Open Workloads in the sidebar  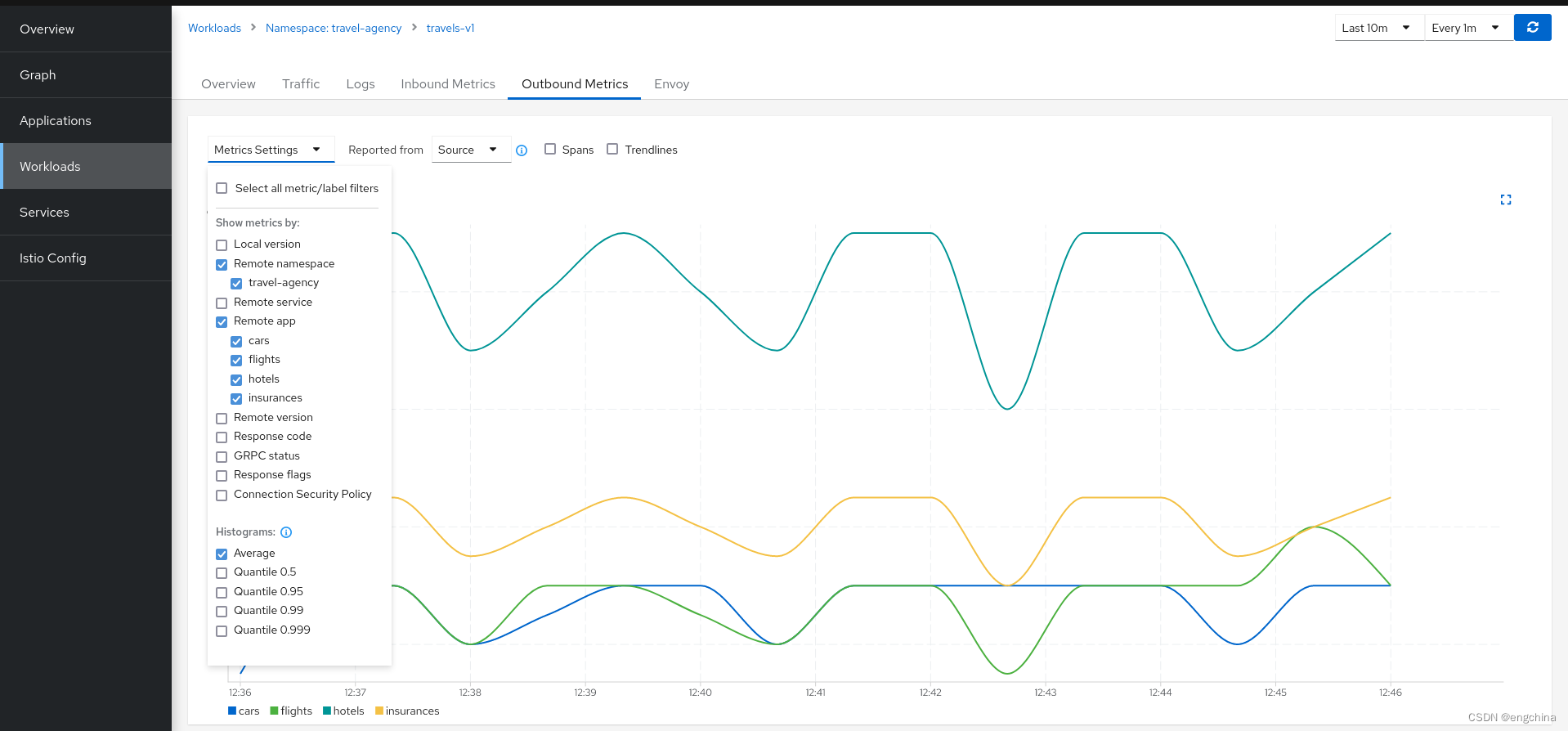pyautogui.click(x=86, y=166)
